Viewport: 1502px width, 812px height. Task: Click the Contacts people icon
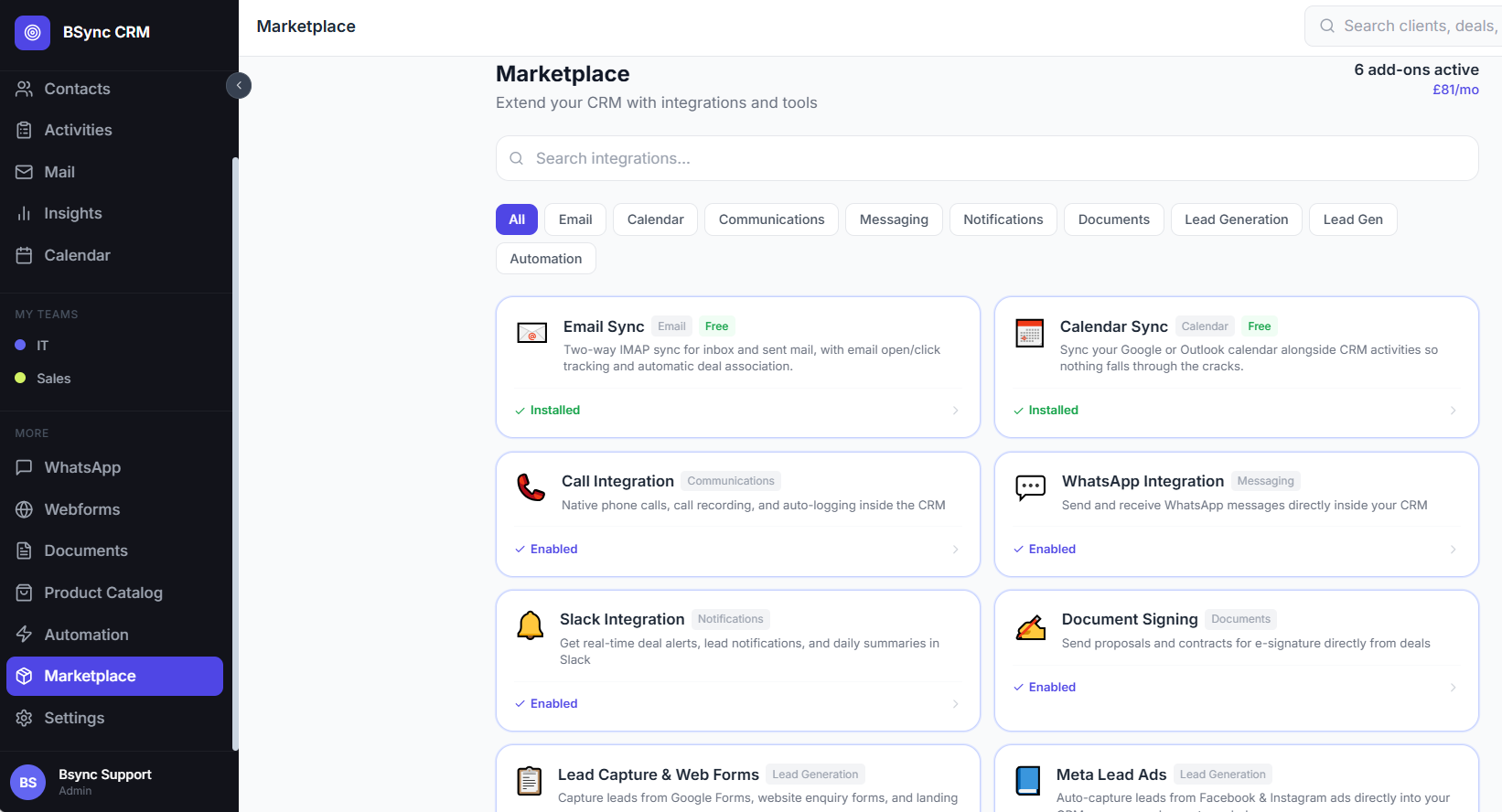(x=24, y=89)
